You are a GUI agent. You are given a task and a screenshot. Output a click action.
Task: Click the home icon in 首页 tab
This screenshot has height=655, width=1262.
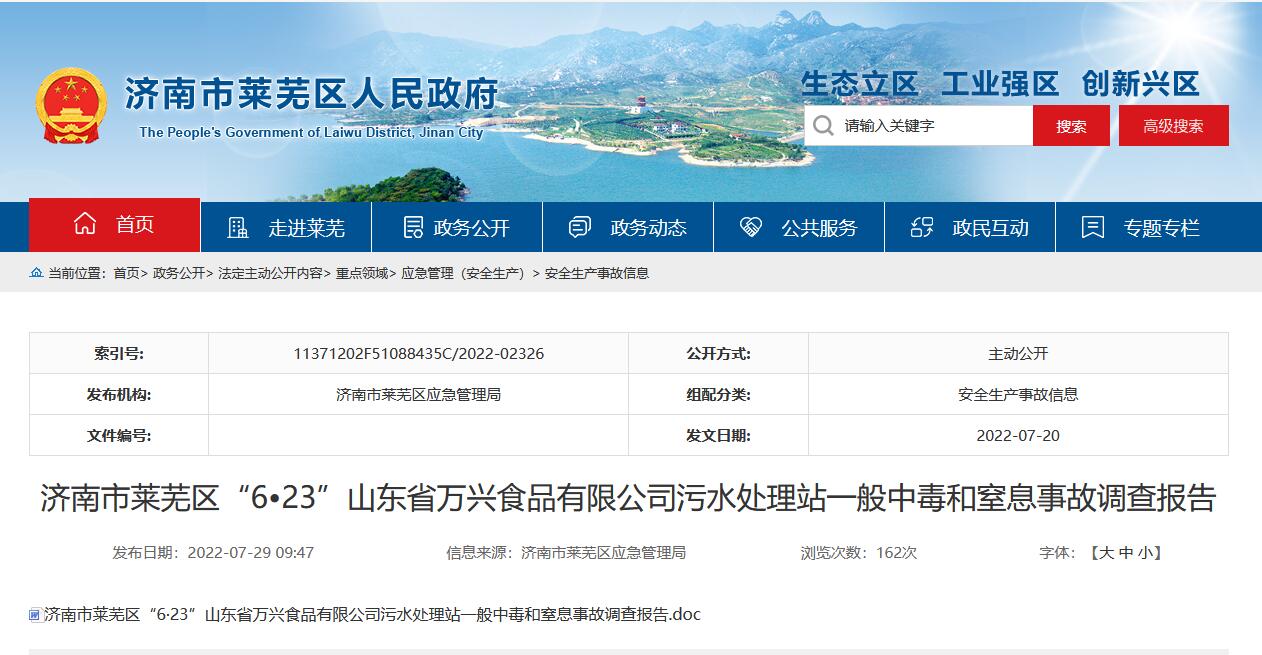(x=85, y=225)
